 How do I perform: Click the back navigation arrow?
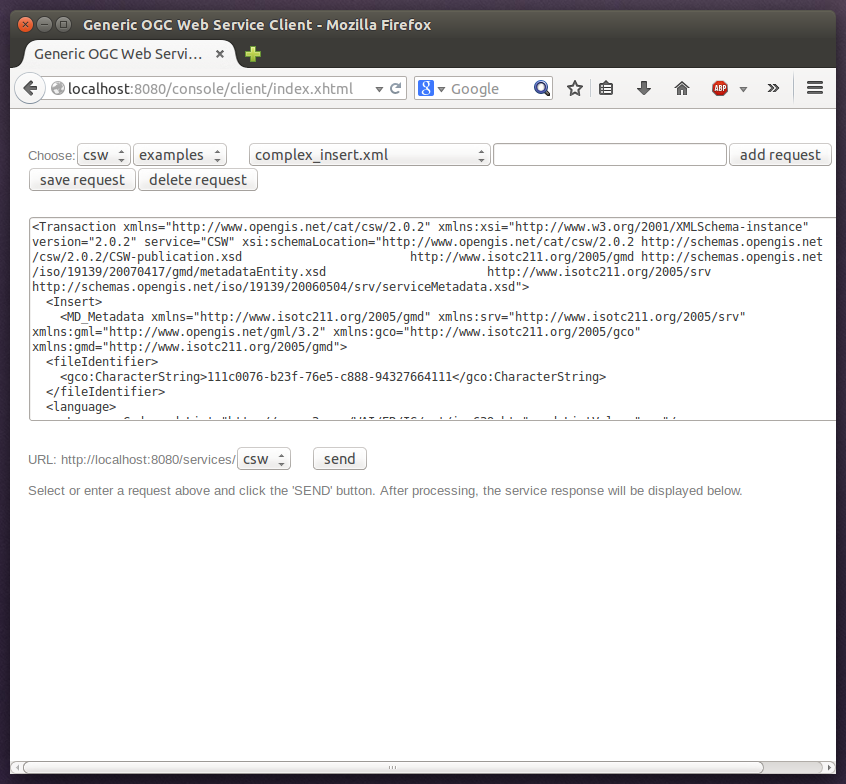[x=29, y=88]
